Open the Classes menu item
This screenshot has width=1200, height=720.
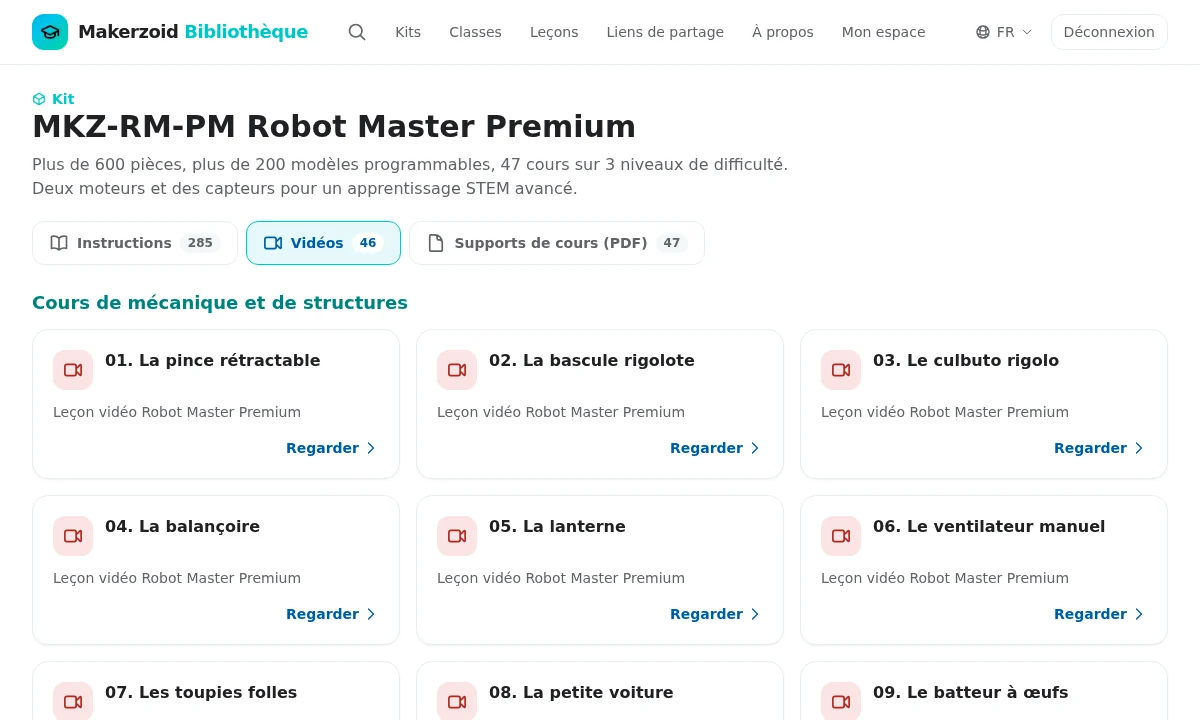coord(475,32)
